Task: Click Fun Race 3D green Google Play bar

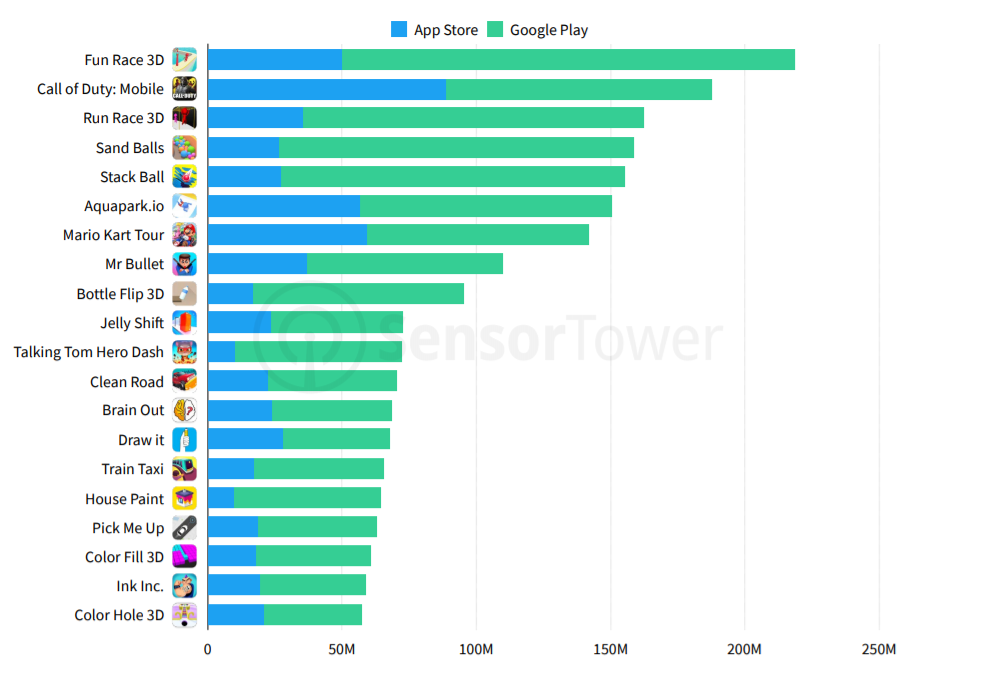Action: 568,60
